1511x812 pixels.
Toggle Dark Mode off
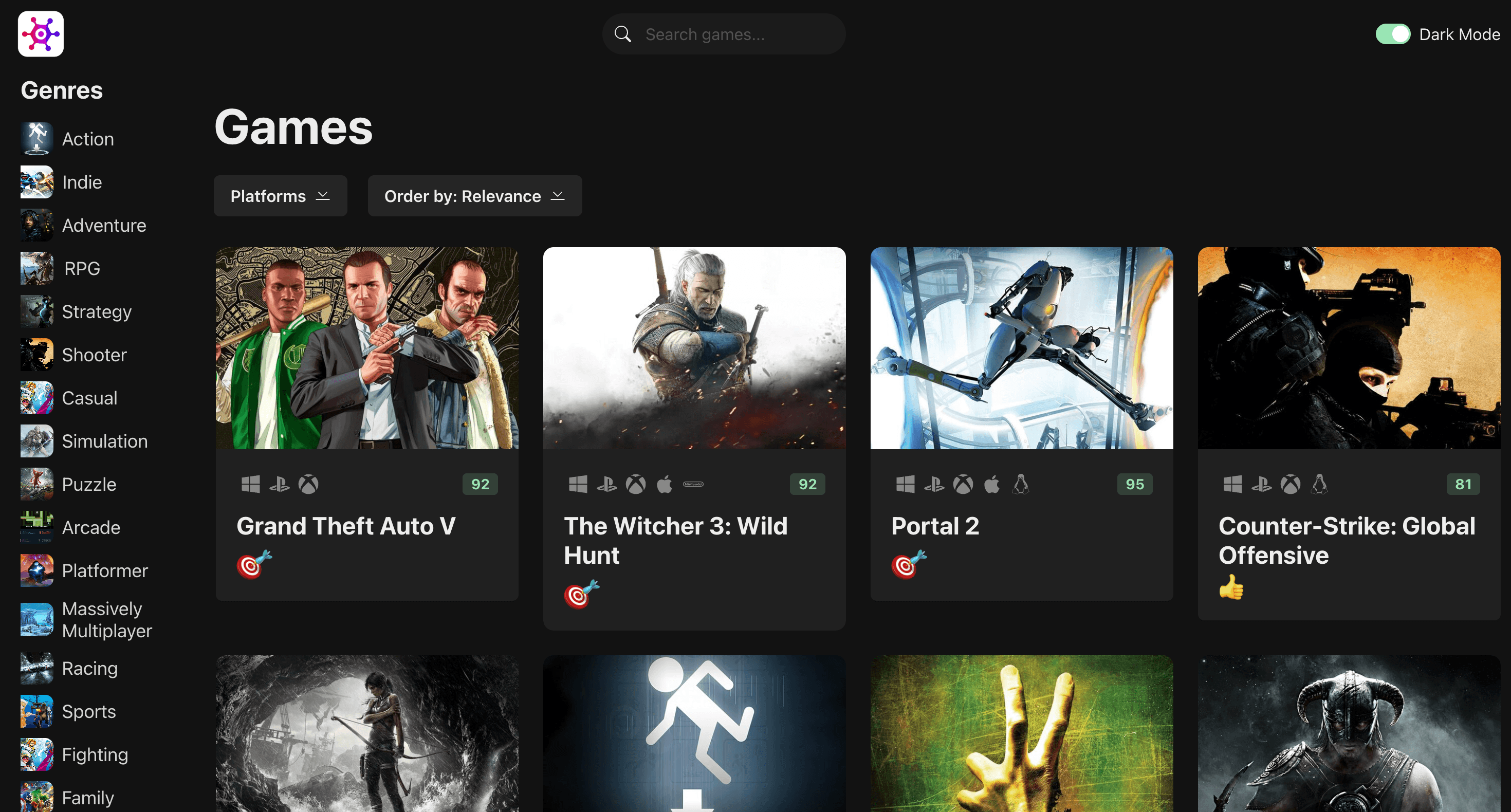click(x=1394, y=33)
